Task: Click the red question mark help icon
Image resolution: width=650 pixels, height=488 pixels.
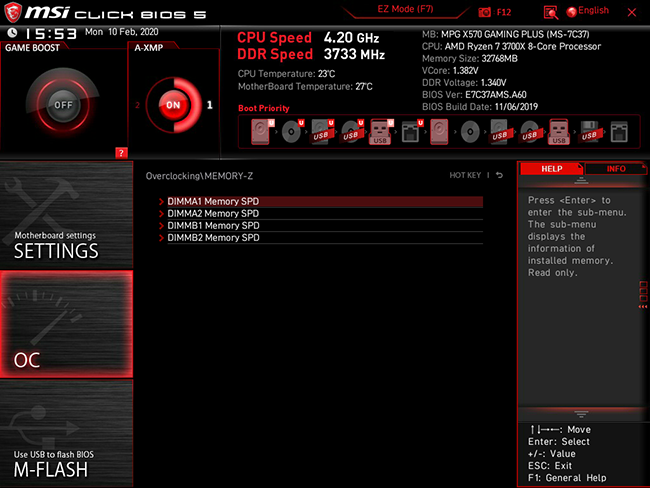Action: [x=121, y=153]
